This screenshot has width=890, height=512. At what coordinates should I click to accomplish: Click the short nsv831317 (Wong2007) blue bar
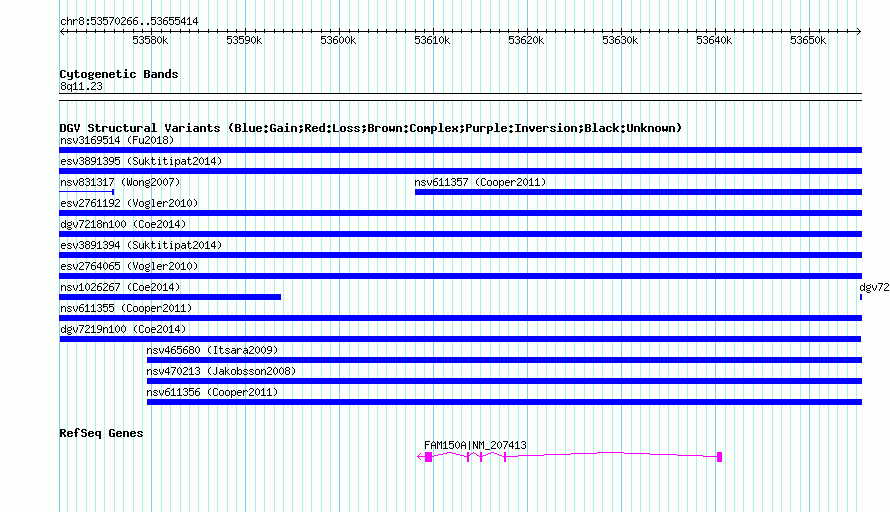click(87, 192)
